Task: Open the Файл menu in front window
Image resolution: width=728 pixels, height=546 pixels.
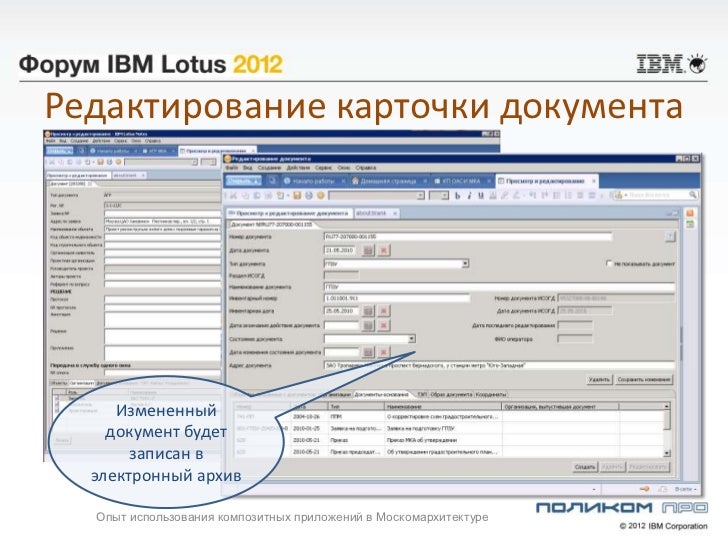Action: 232,168
